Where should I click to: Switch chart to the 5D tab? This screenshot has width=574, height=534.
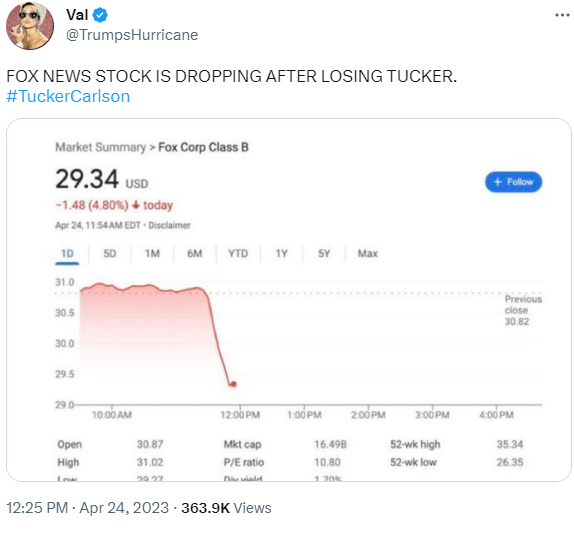[x=109, y=254]
